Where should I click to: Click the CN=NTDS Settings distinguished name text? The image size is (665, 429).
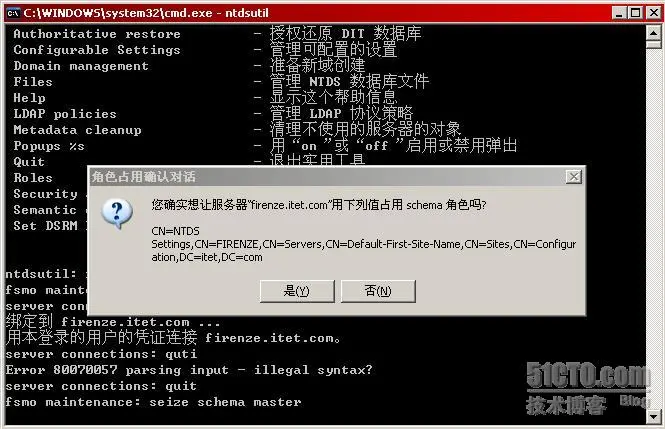pos(363,244)
